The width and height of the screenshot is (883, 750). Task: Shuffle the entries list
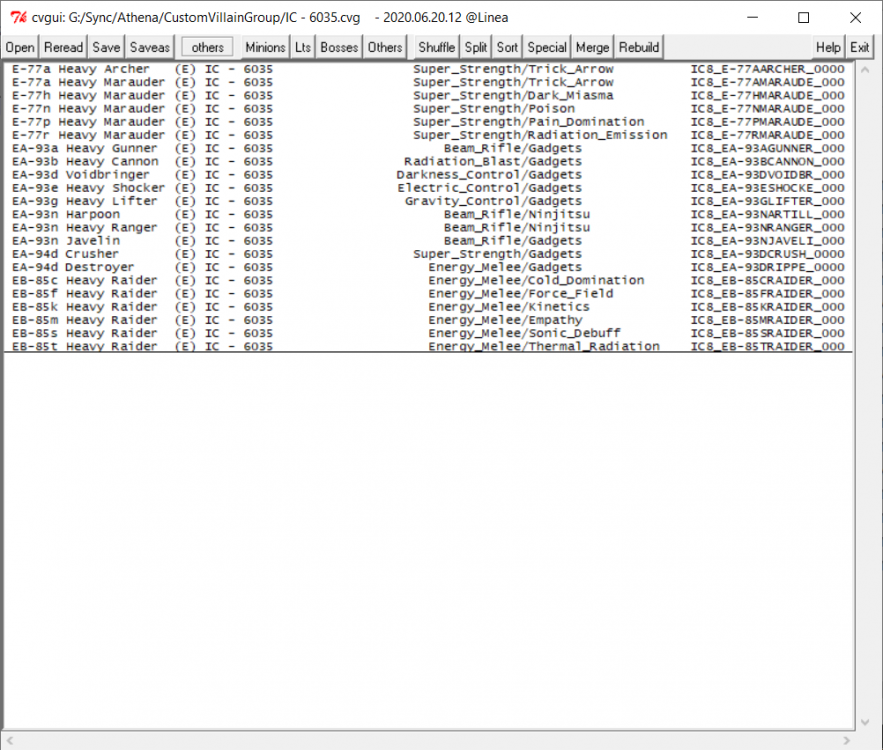coord(437,47)
